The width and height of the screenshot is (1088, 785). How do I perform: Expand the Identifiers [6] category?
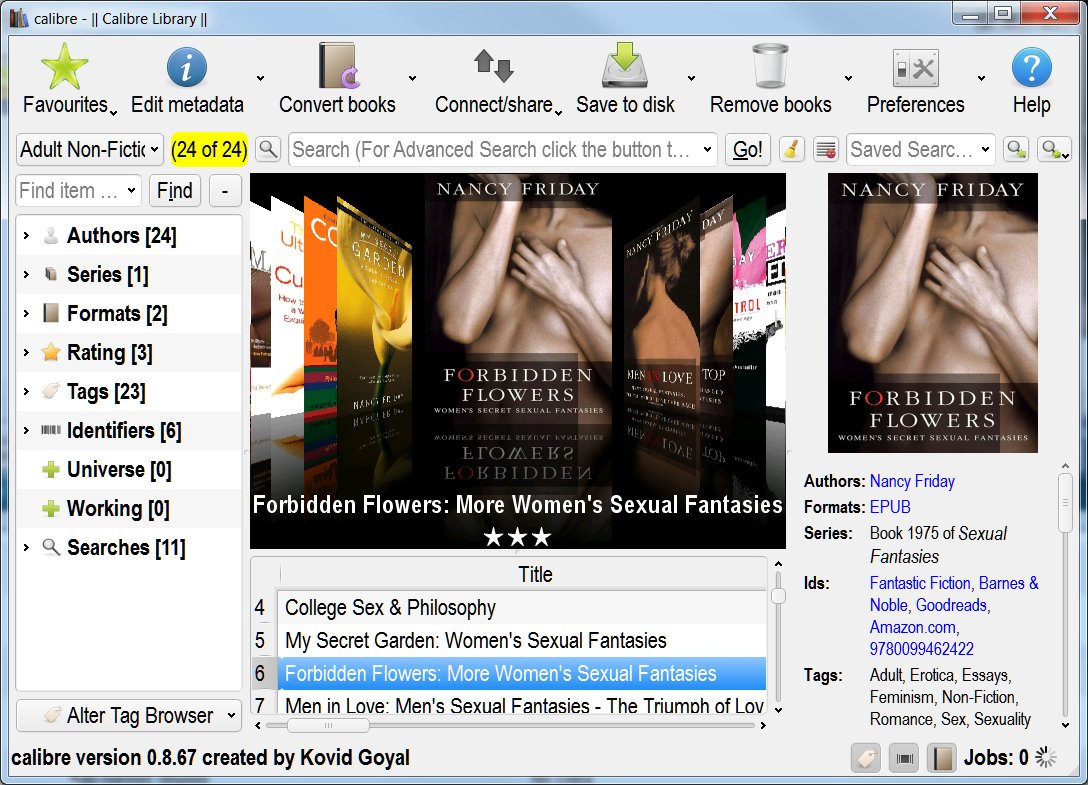(x=26, y=430)
